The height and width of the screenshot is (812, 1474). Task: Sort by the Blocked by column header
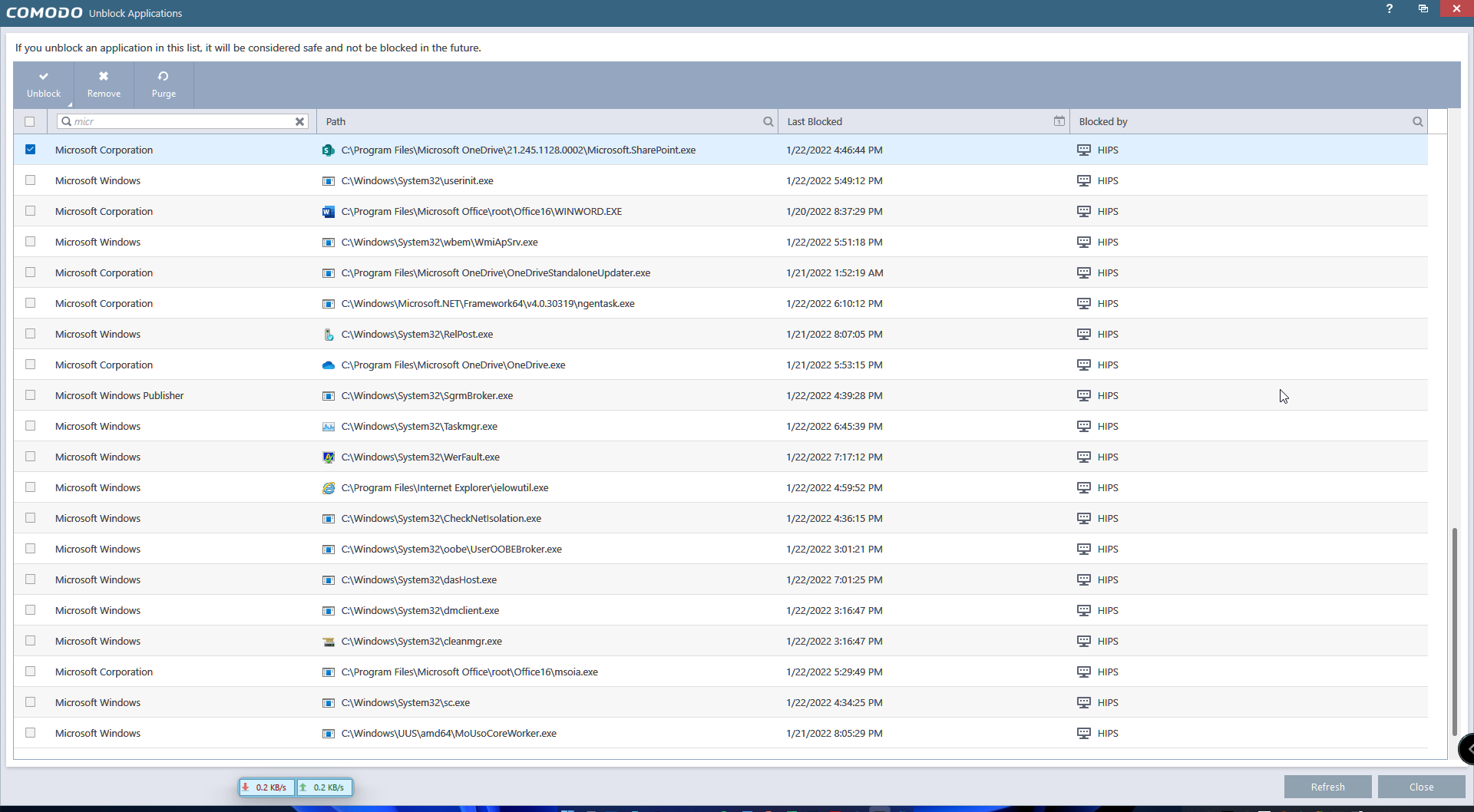[x=1103, y=121]
